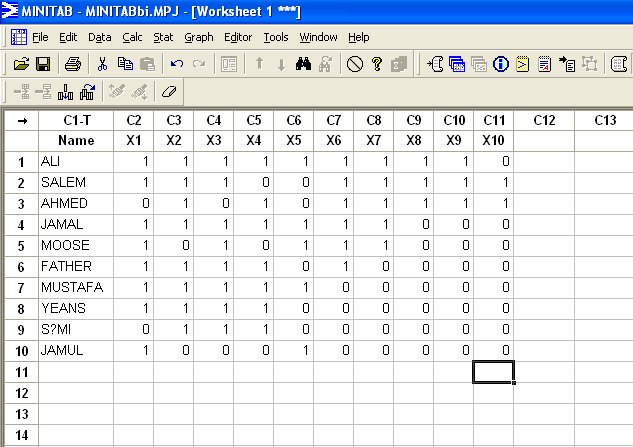Click the cell containing the name SALEM
633x447 pixels.
coord(76,182)
